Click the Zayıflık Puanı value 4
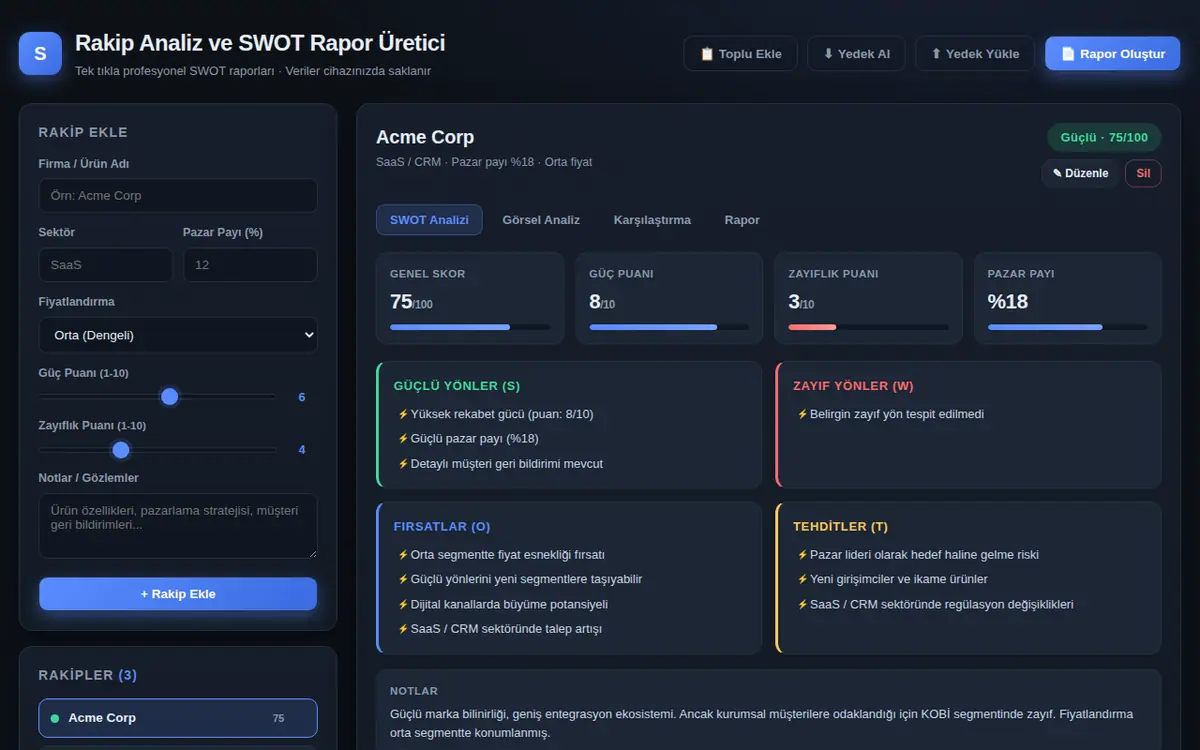 coord(302,450)
